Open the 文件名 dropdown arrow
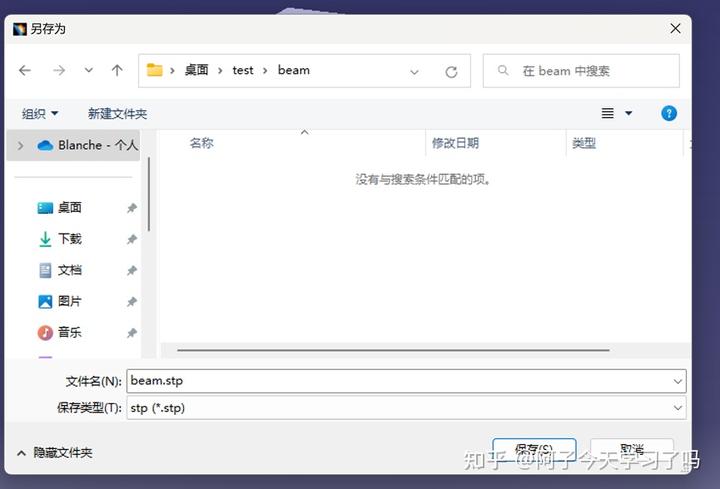 pyautogui.click(x=678, y=382)
